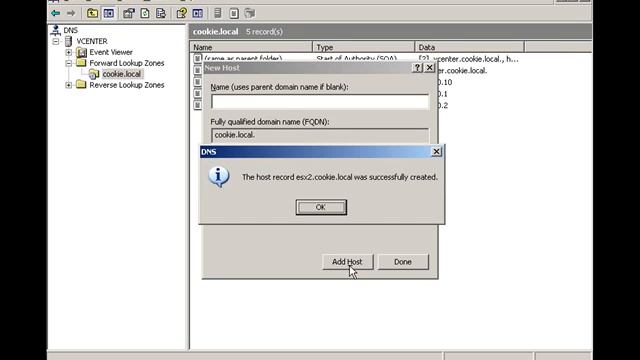Collapse the VCENTER tree node
This screenshot has height=360, width=640.
pos(56,41)
